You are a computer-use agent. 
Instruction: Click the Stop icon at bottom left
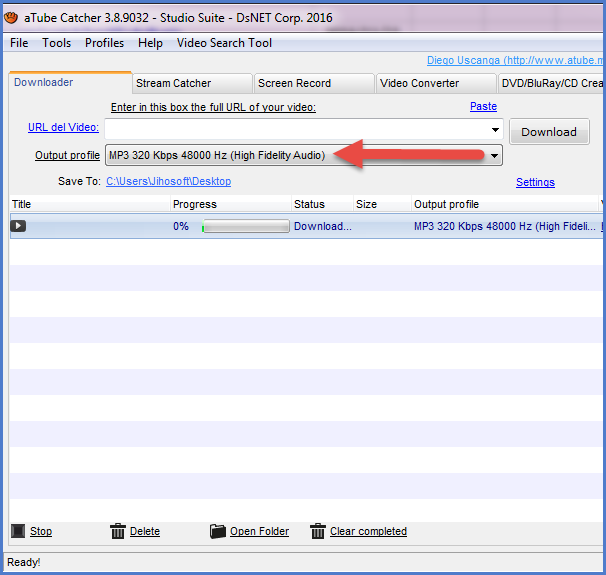[x=17, y=531]
